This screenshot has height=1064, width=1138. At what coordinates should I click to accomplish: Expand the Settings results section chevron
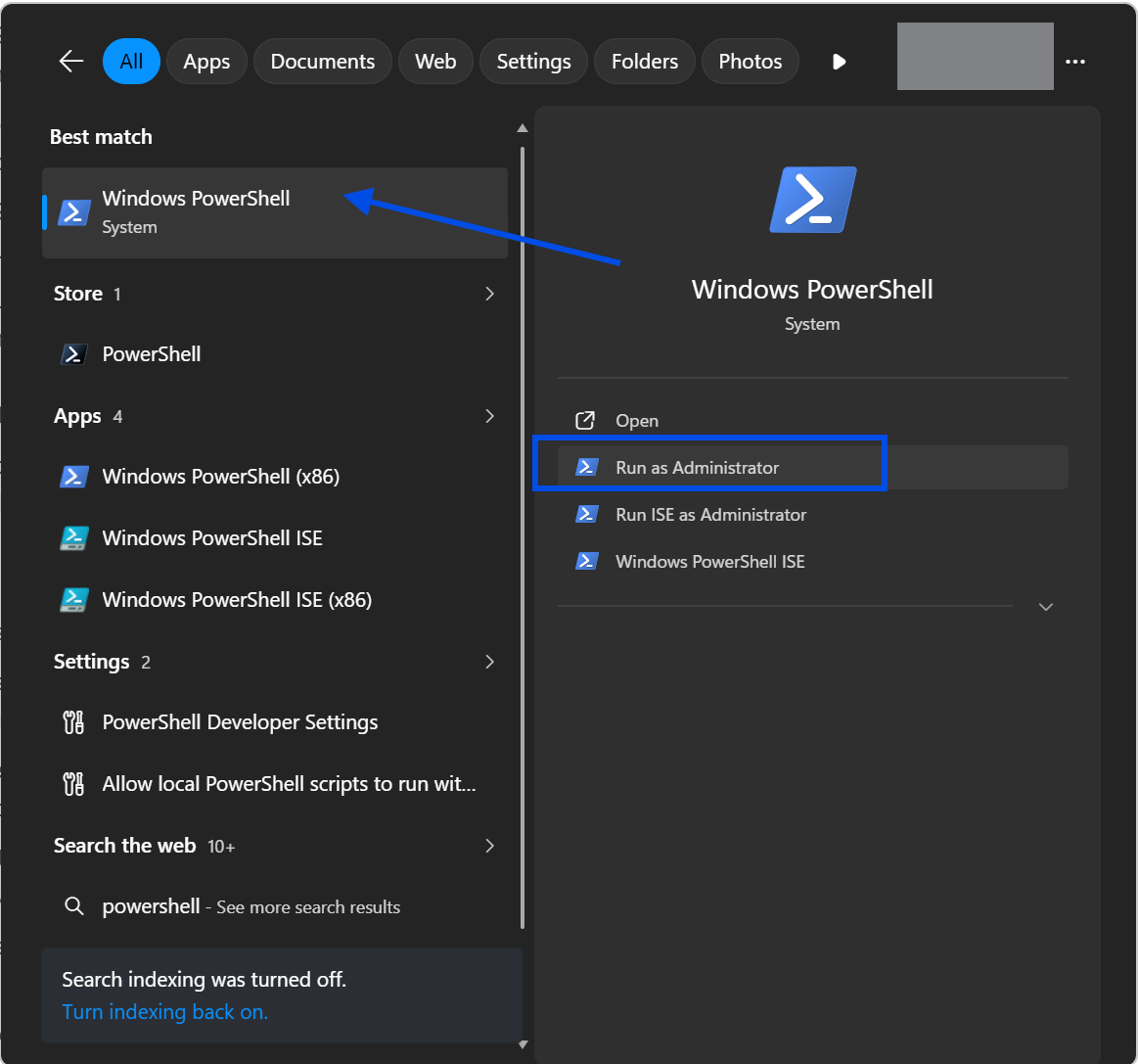pyautogui.click(x=489, y=662)
